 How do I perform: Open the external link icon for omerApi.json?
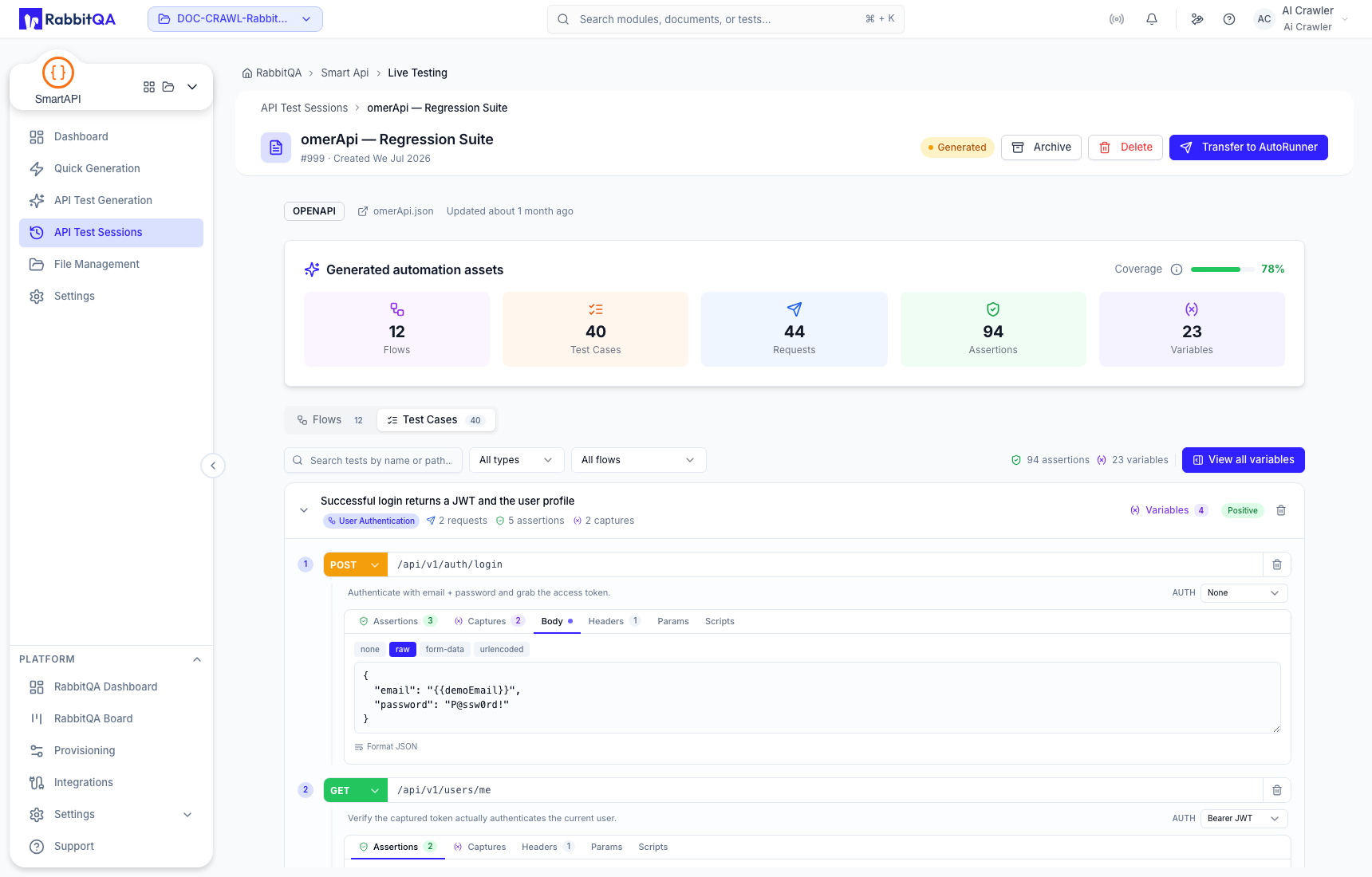pos(363,211)
